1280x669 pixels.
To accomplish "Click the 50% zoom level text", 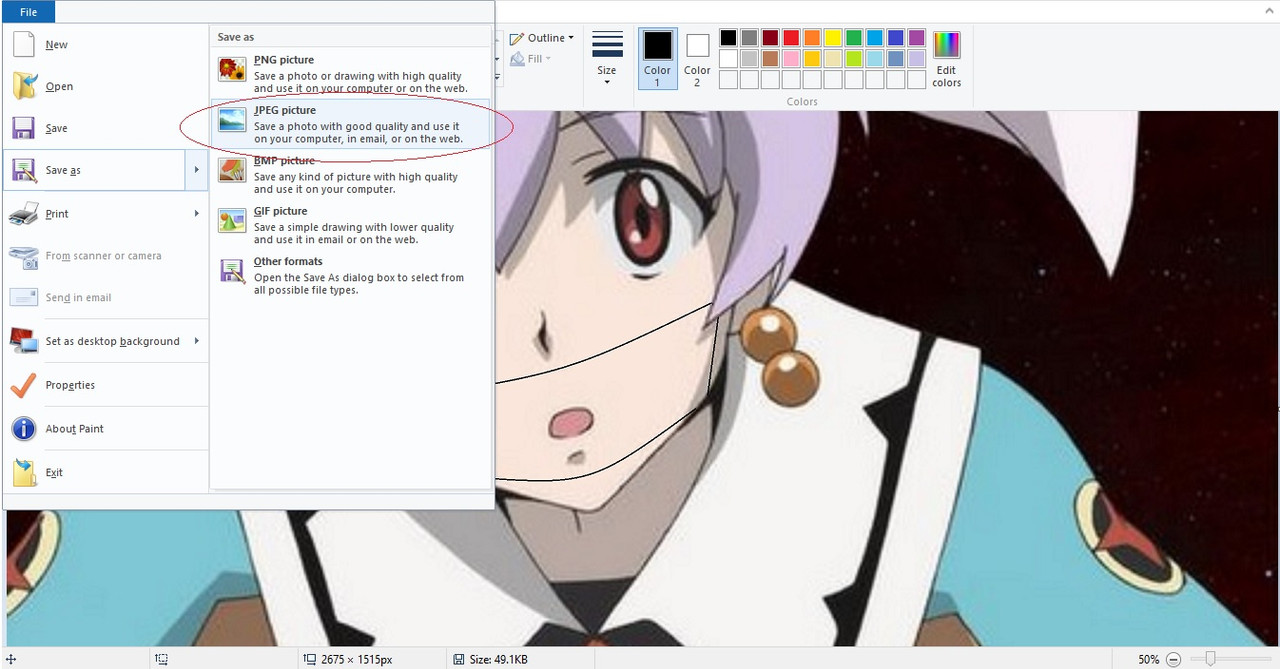I will [x=1149, y=660].
